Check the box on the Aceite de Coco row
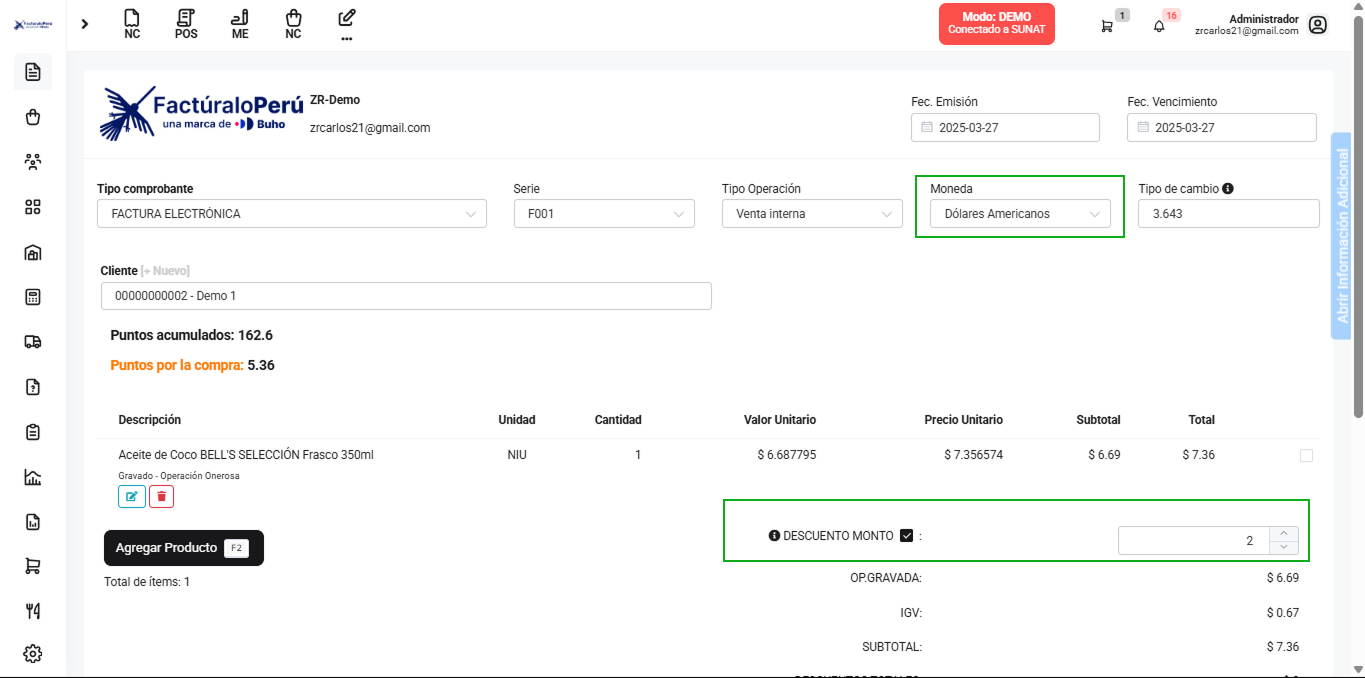 click(x=1306, y=455)
